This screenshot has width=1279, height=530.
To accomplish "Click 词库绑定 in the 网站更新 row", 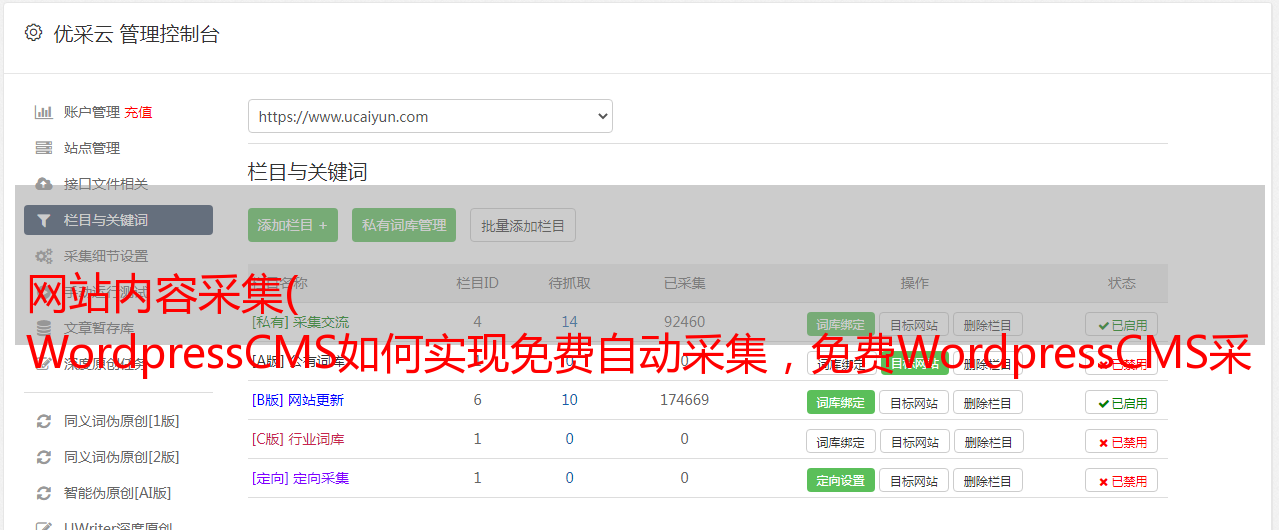I will (841, 402).
